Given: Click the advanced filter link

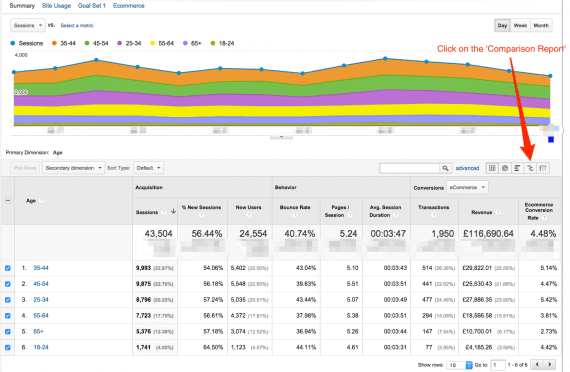Looking at the screenshot, I should [x=467, y=168].
